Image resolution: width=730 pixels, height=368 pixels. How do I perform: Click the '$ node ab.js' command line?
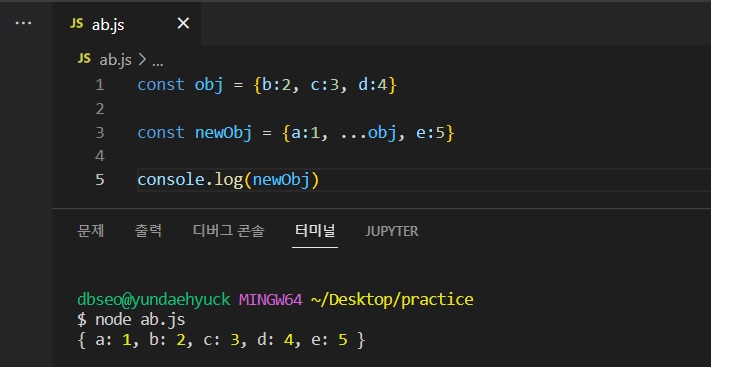point(131,320)
